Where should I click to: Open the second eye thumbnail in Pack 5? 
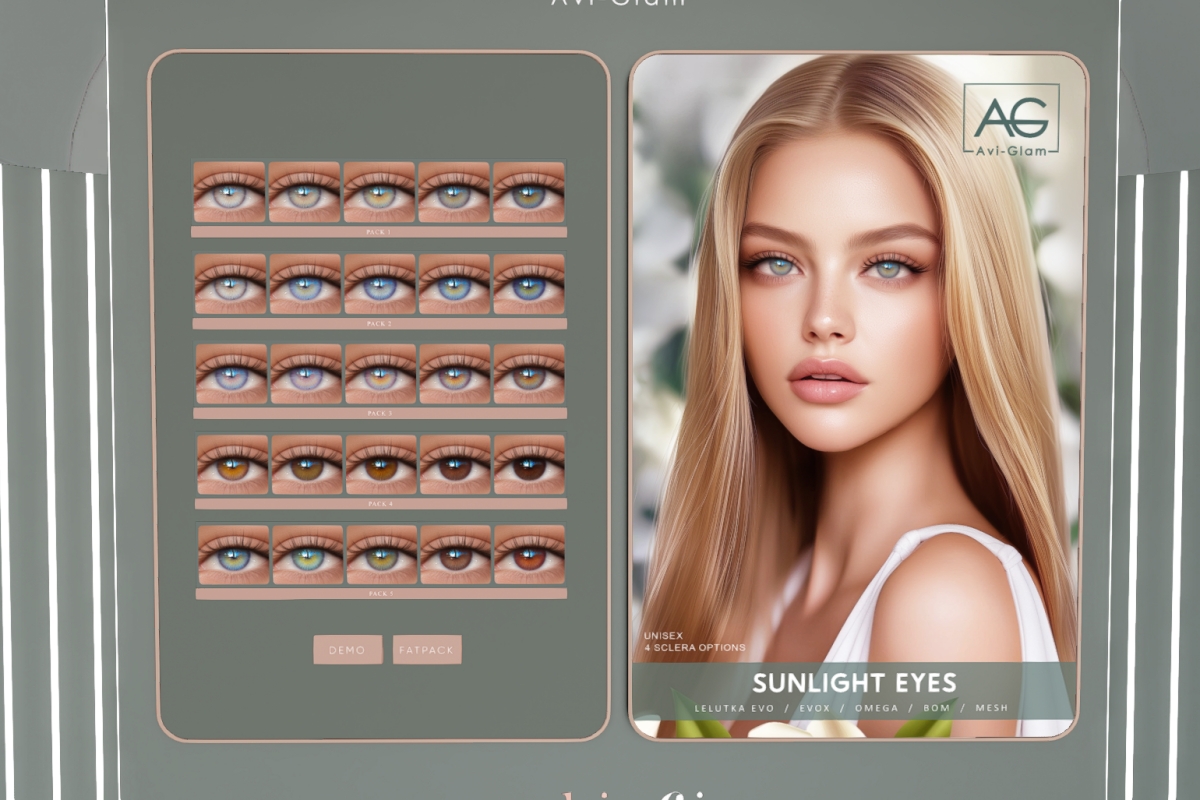tap(308, 555)
